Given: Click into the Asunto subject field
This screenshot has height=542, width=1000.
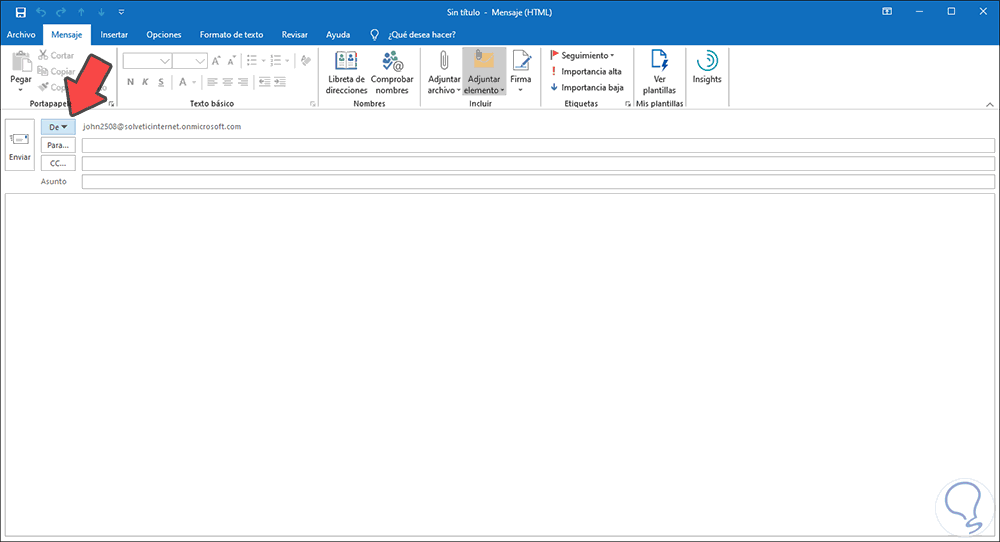Looking at the screenshot, I should point(538,182).
